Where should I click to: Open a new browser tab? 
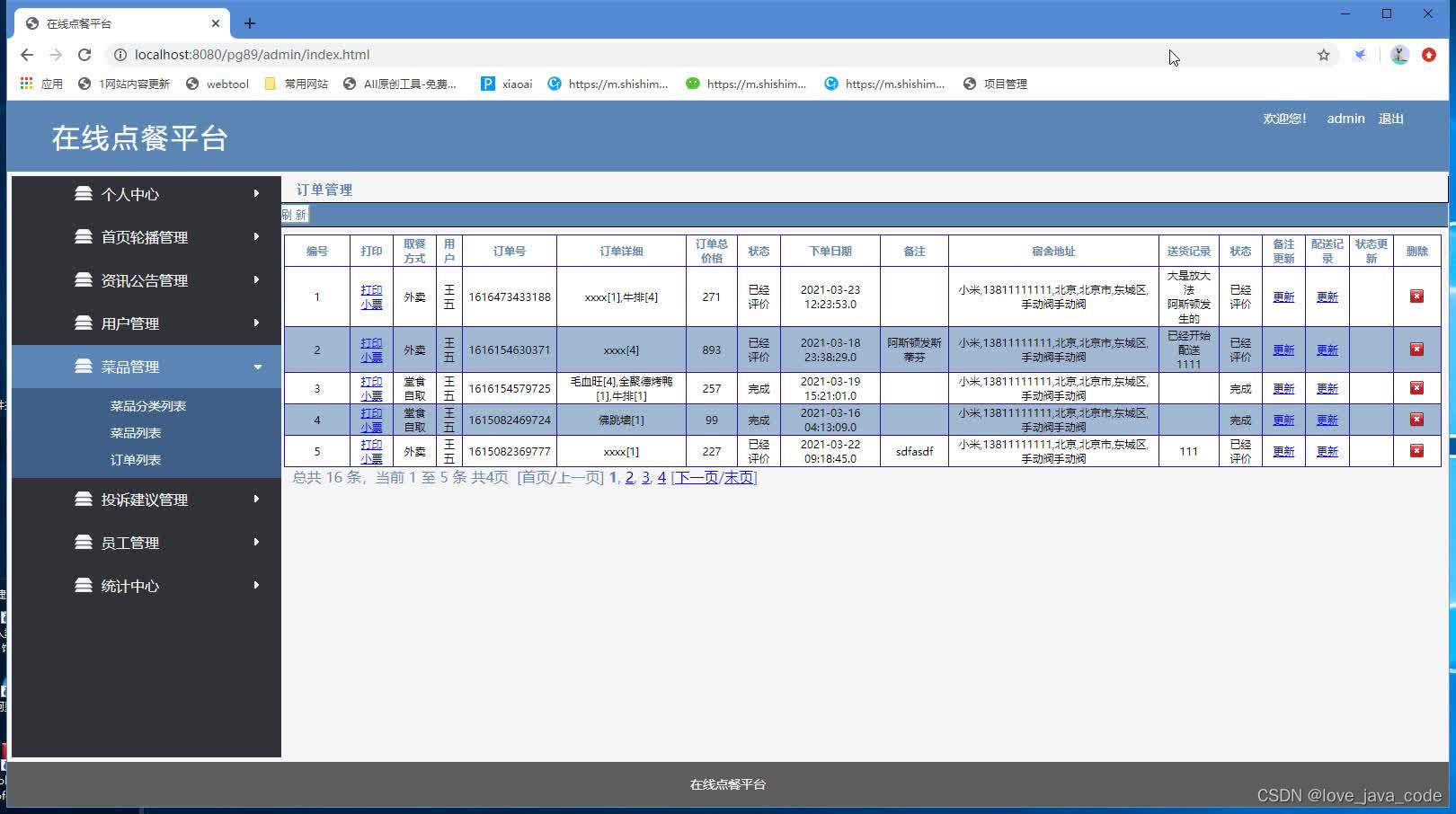pos(250,23)
